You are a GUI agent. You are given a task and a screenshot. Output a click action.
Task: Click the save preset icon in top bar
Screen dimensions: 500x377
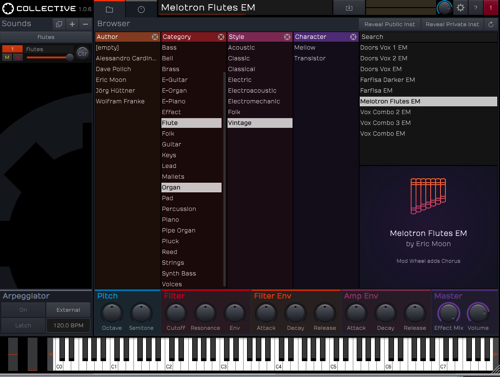(x=349, y=8)
